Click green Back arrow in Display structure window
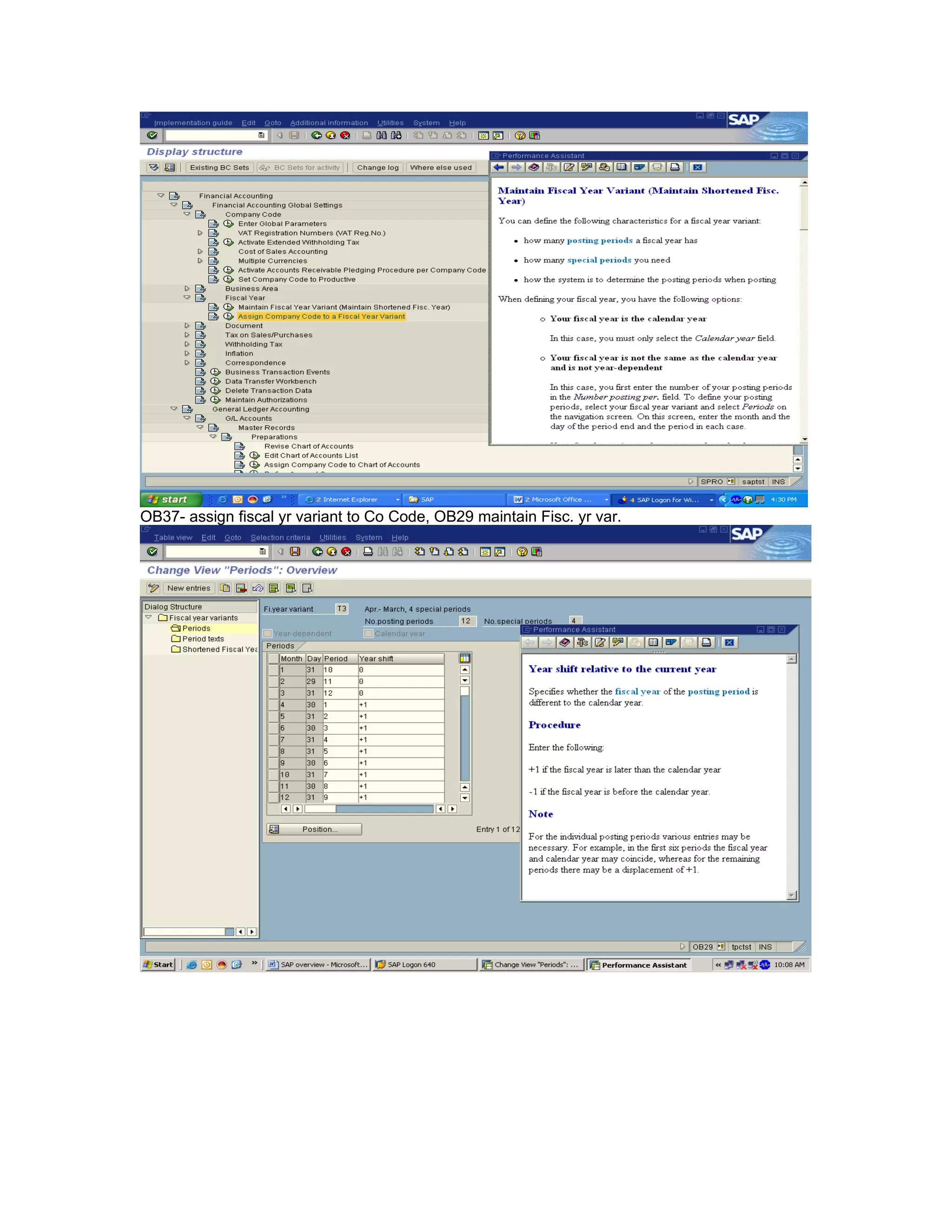Image resolution: width=952 pixels, height=1232 pixels. (x=317, y=135)
